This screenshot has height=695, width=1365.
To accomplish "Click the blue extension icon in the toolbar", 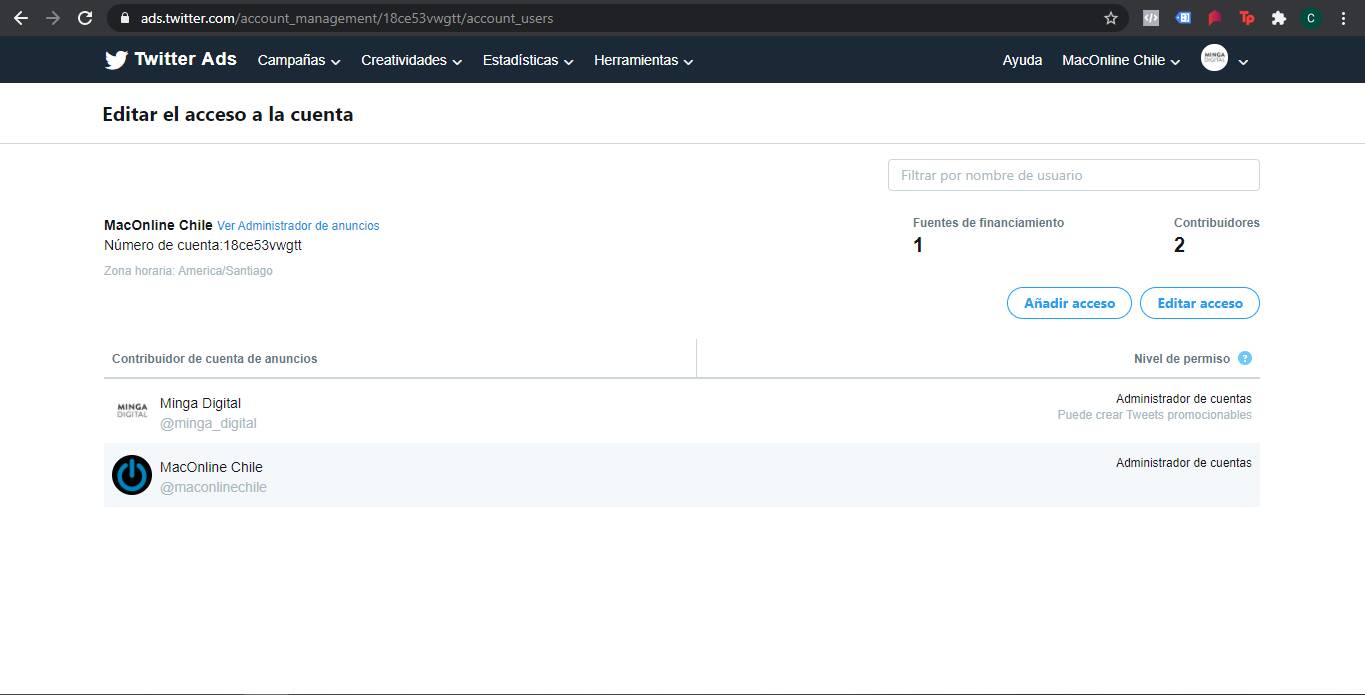I will tap(1183, 18).
